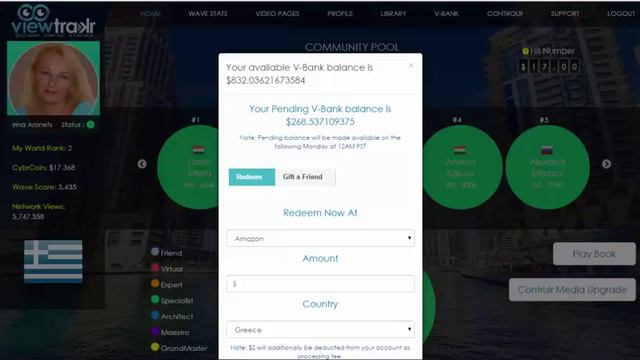Click Controlr Media Upgrade button
Viewport: 640px width, 360px height.
(572, 290)
